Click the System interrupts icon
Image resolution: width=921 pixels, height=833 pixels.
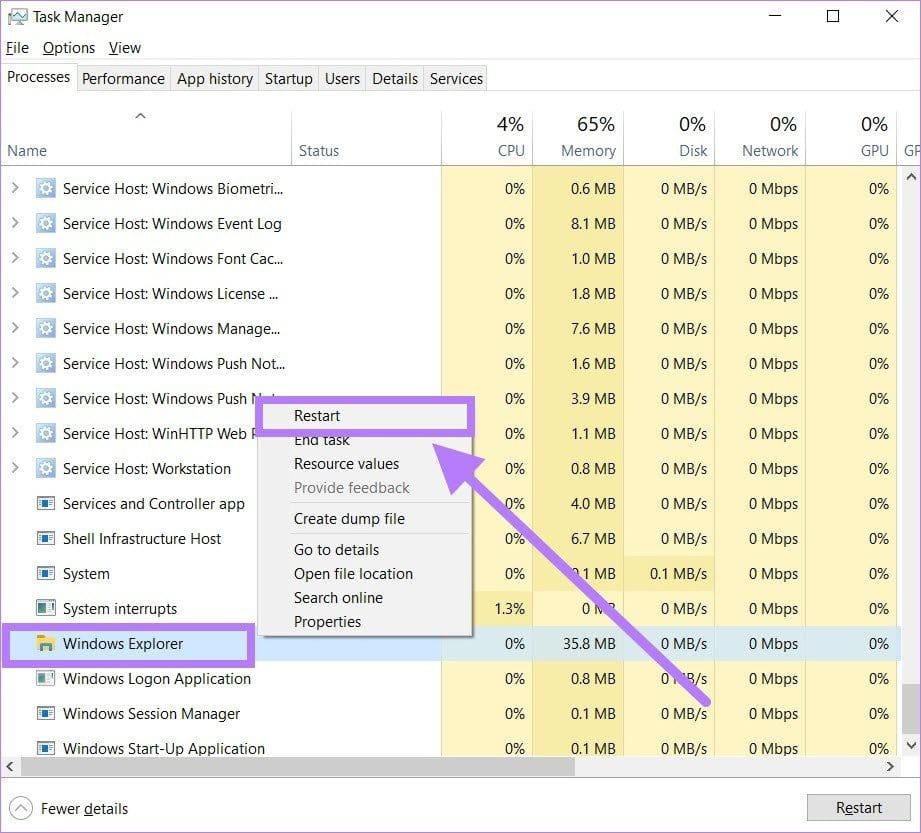[x=45, y=607]
